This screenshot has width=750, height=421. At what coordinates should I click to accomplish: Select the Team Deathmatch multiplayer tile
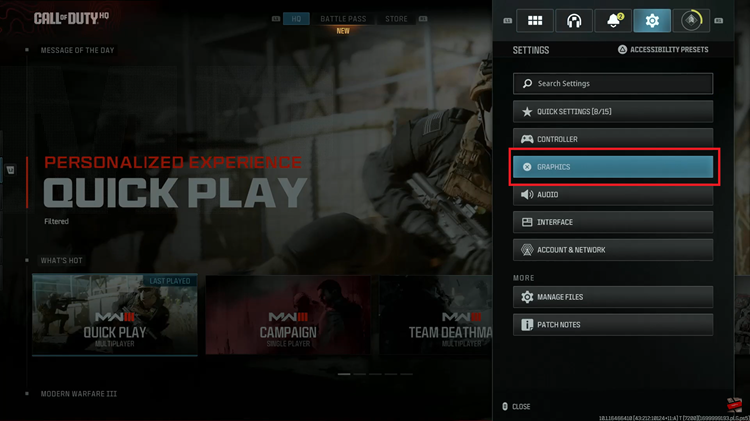click(x=436, y=315)
